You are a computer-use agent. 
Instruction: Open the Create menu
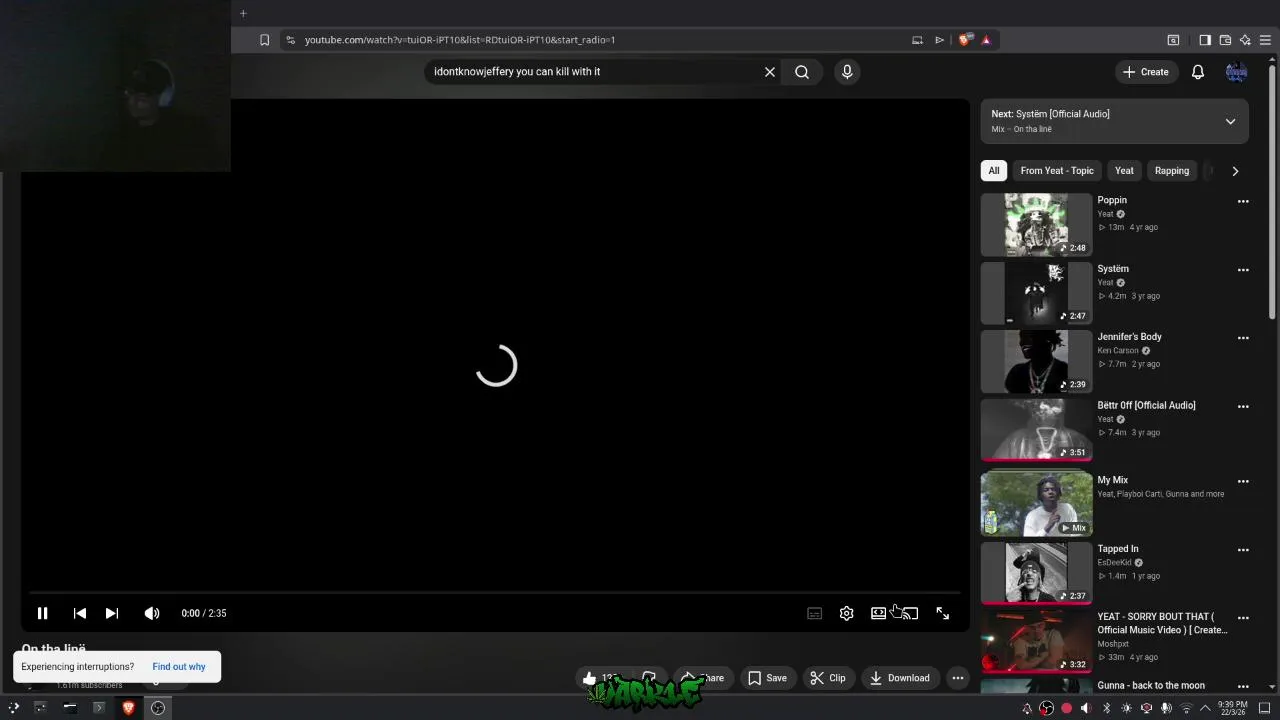(x=1146, y=72)
